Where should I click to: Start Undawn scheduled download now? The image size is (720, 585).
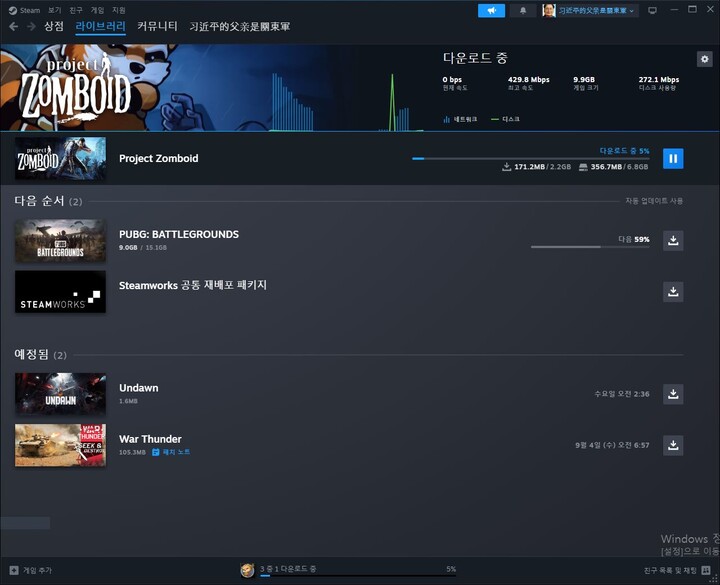click(x=673, y=394)
